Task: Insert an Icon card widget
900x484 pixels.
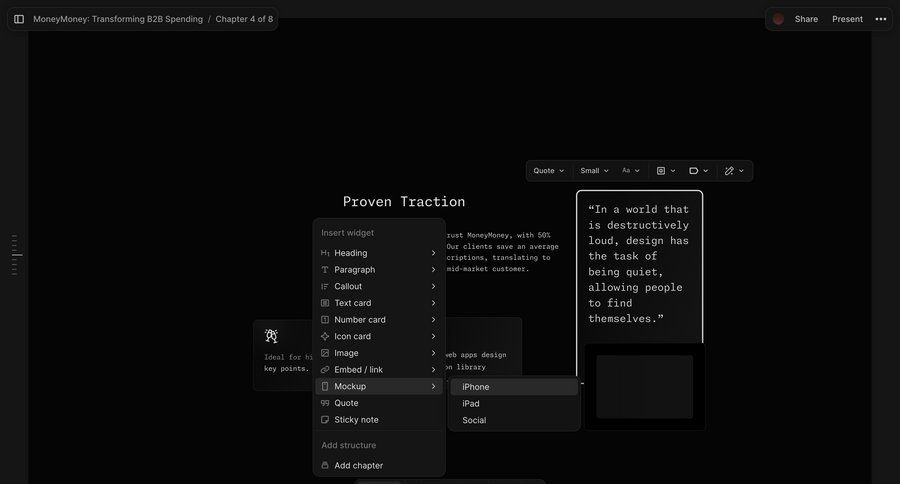Action: 379,336
